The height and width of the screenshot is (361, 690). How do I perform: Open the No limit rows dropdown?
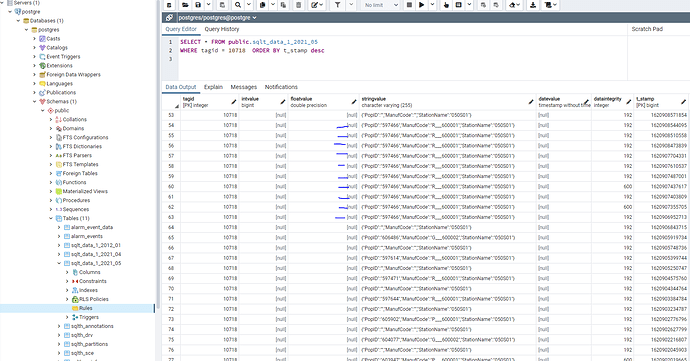click(x=381, y=5)
